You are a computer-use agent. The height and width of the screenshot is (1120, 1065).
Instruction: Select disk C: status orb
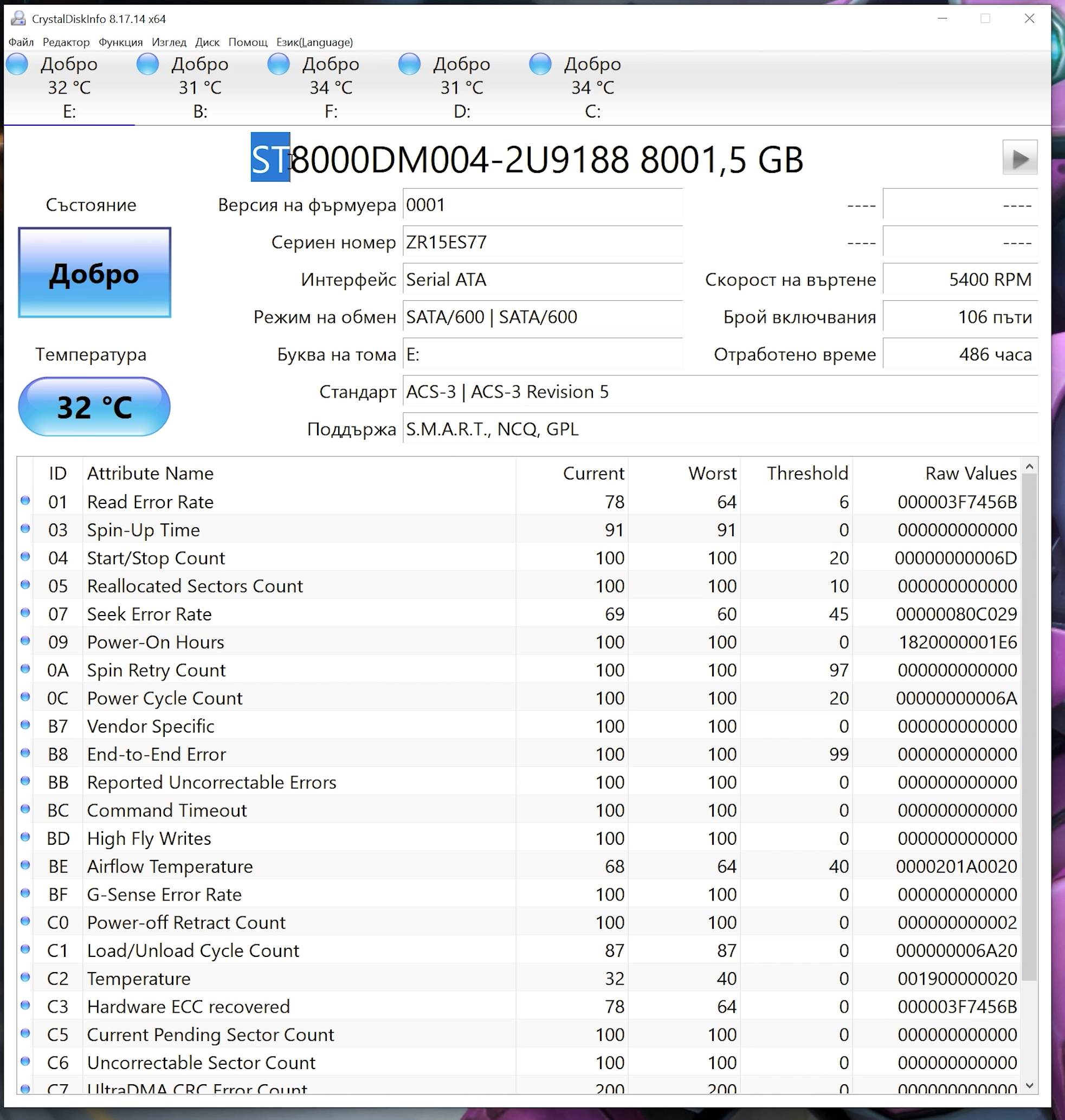pyautogui.click(x=540, y=63)
